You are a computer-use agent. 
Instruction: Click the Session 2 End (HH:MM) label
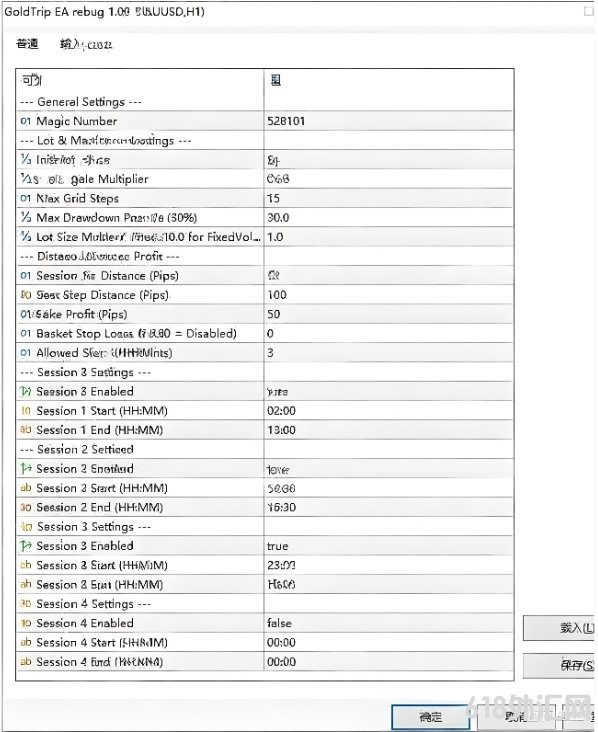click(99, 507)
